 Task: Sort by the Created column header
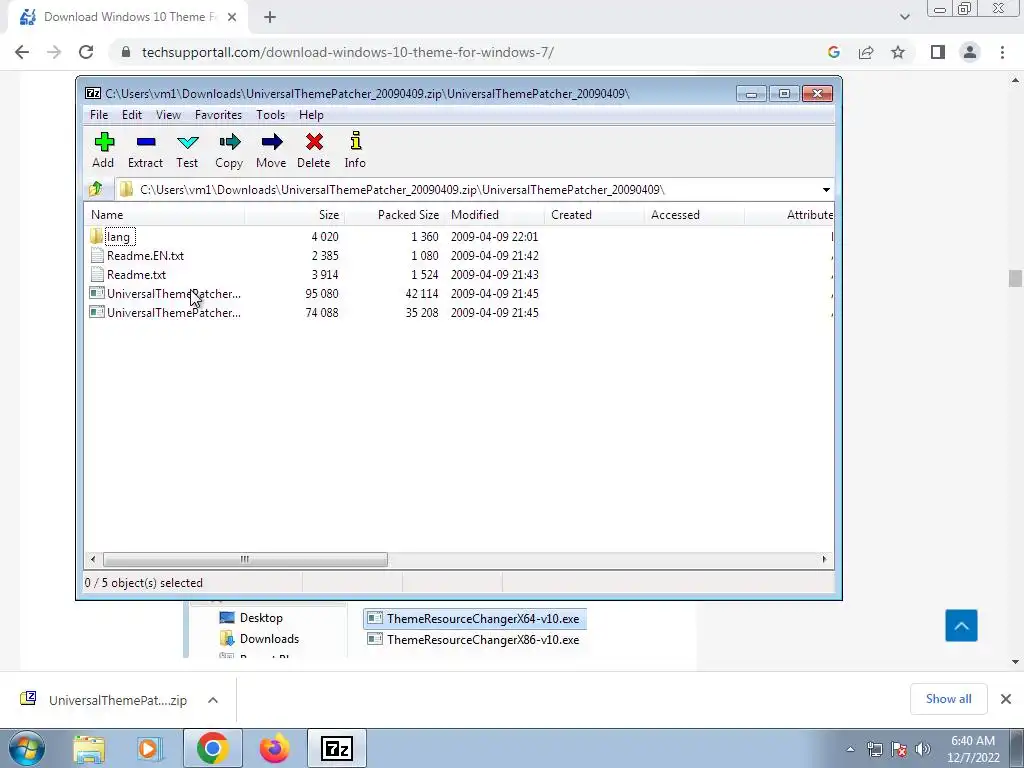(x=594, y=215)
